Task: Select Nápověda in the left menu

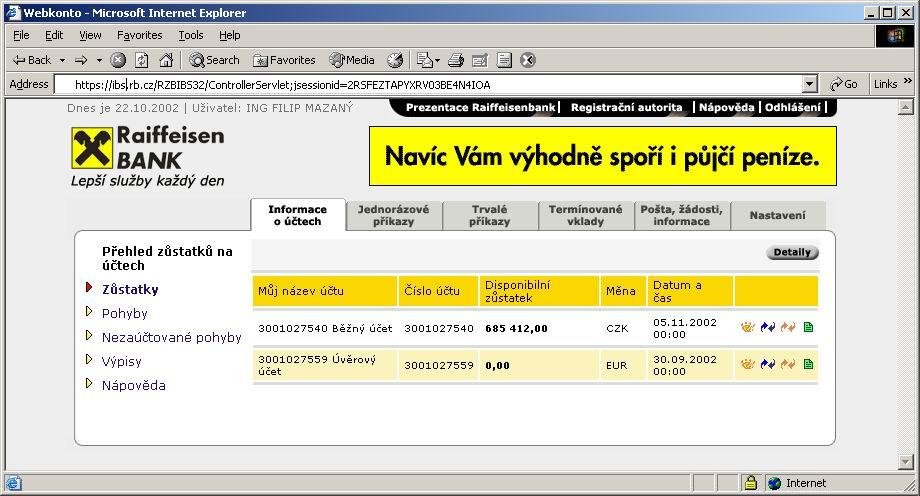Action: click(x=134, y=386)
